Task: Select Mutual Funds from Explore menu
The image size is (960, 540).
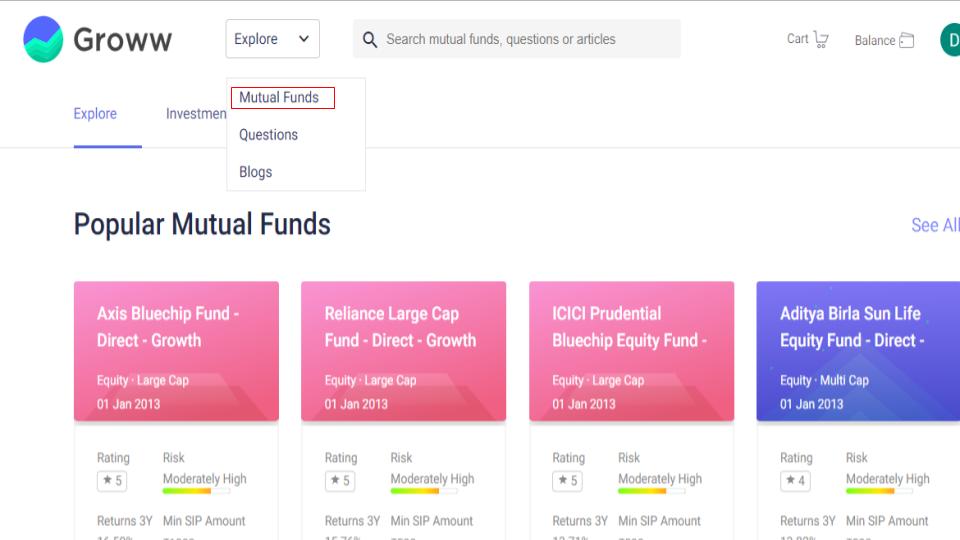Action: point(279,97)
